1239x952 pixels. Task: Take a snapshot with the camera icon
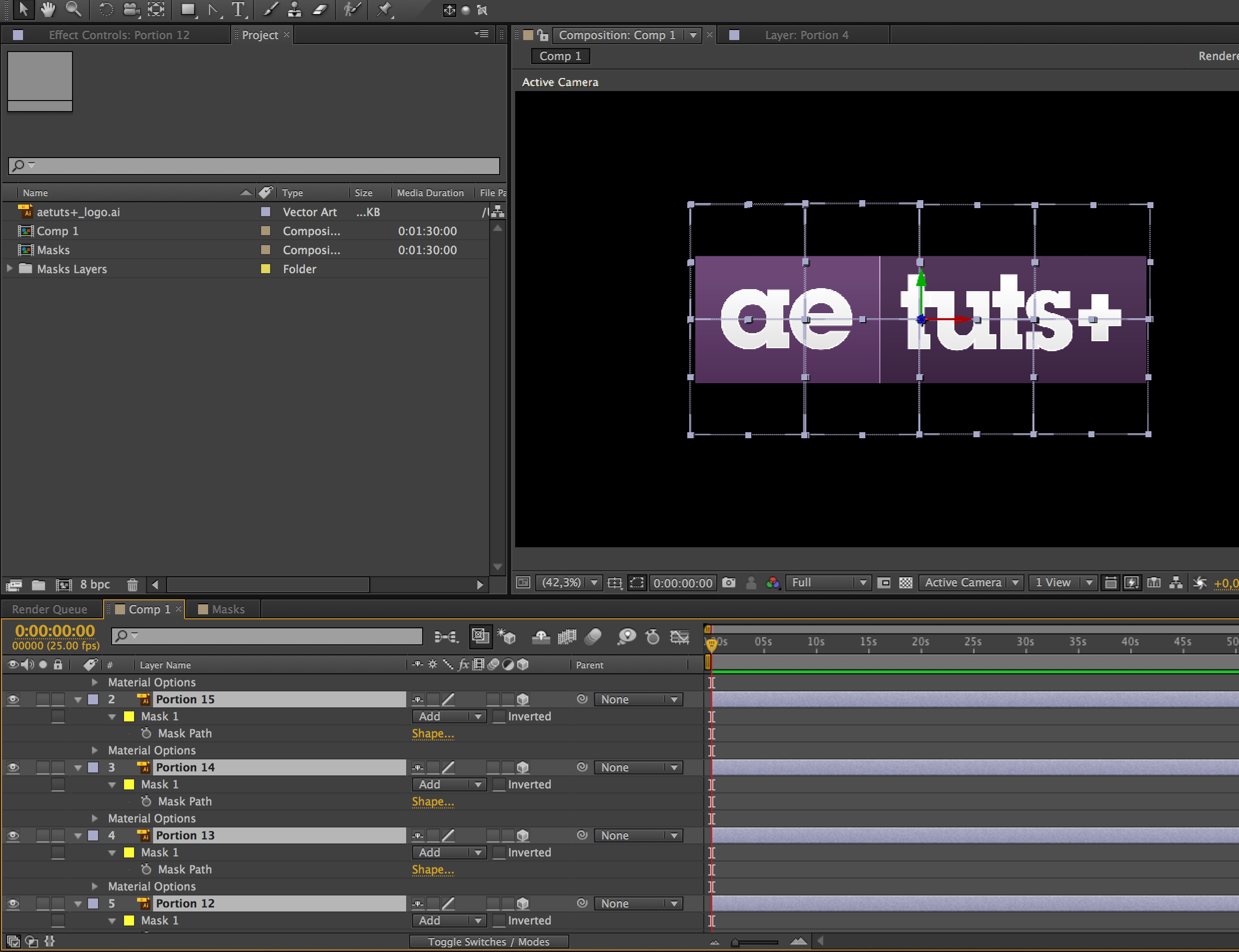pyautogui.click(x=729, y=582)
